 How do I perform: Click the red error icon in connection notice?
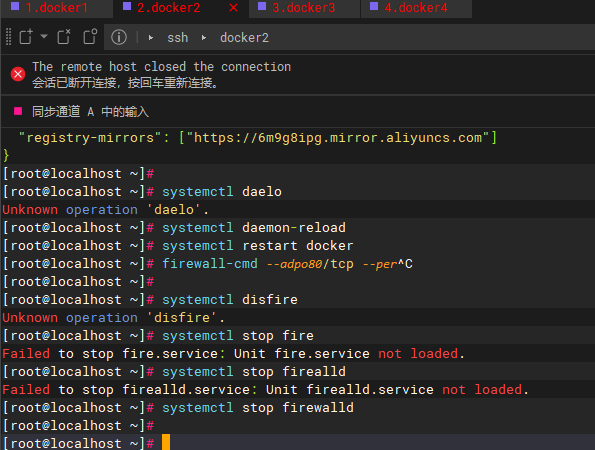point(18,74)
